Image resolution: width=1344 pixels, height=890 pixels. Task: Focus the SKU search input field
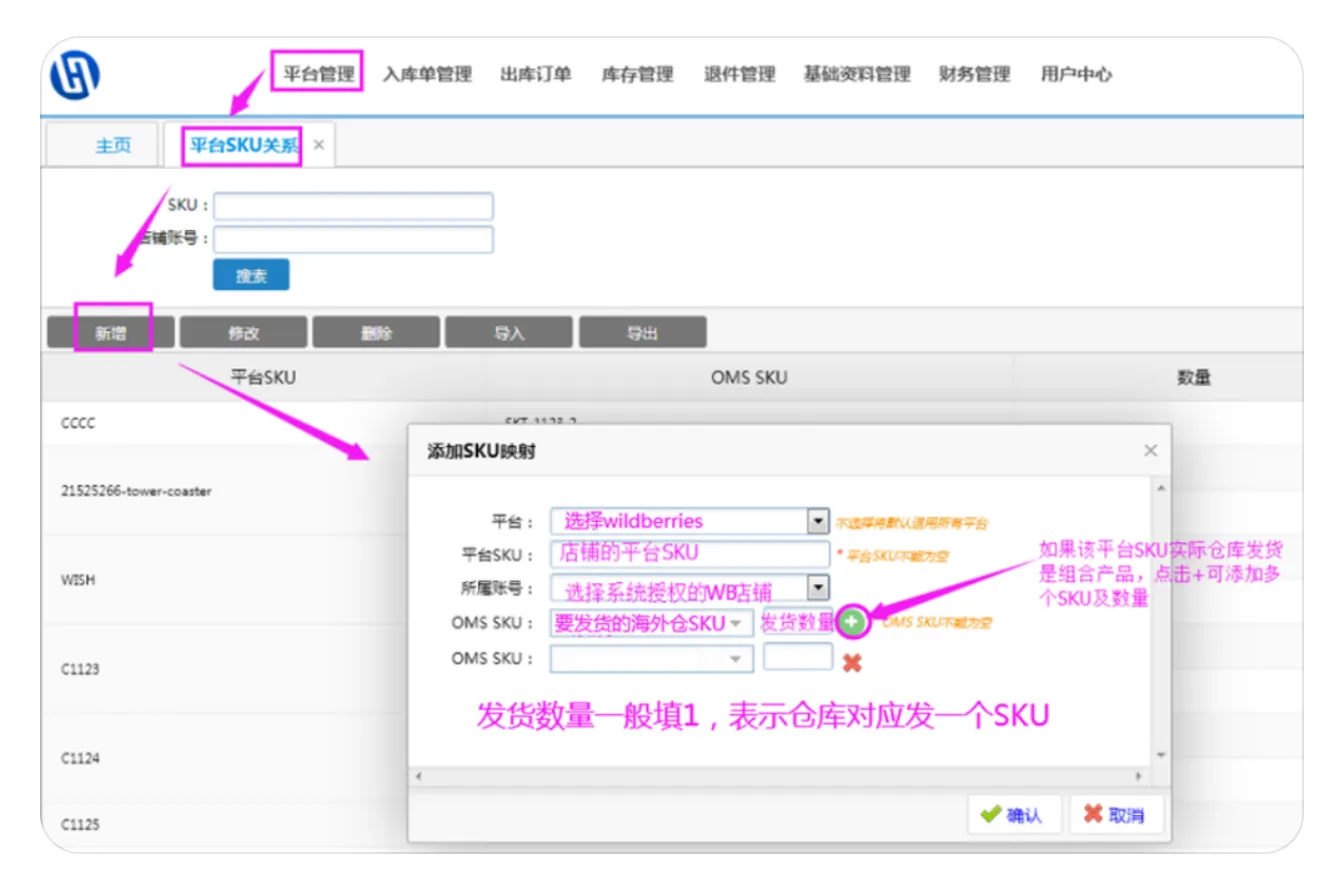tap(353, 206)
